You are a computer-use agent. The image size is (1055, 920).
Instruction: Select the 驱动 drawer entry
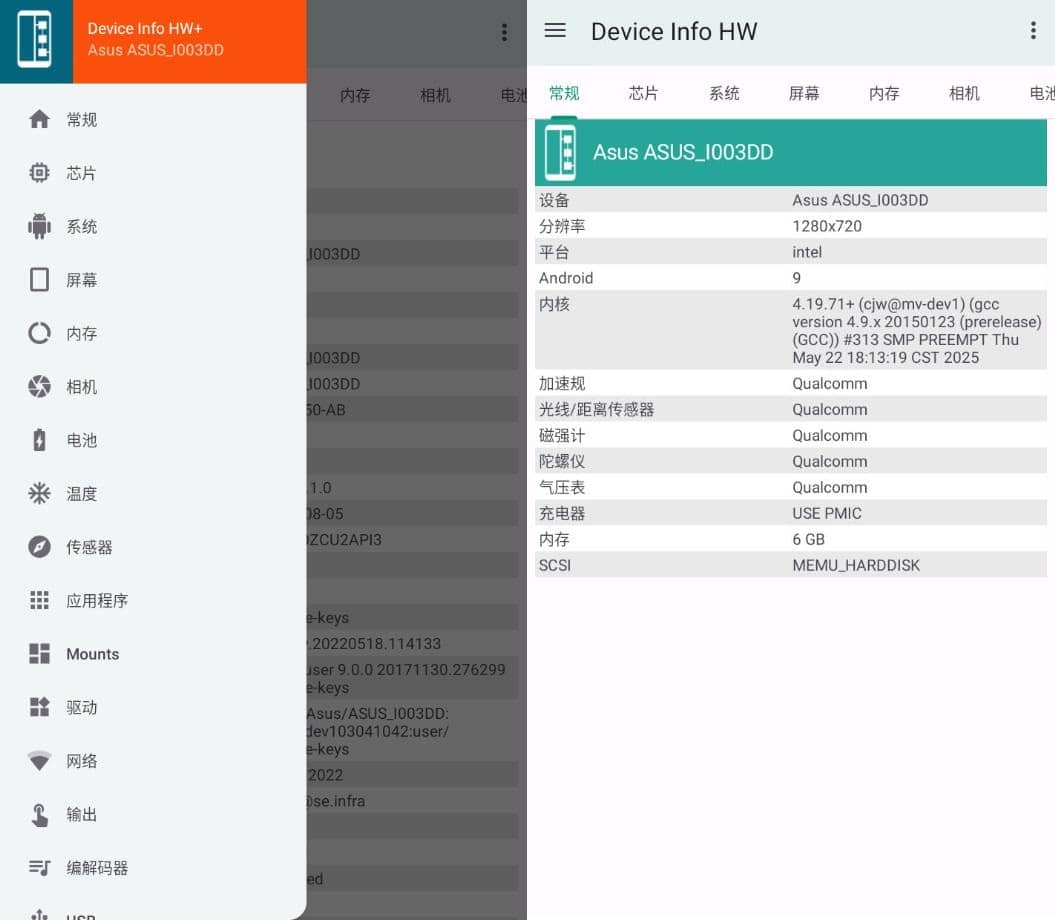click(x=82, y=708)
